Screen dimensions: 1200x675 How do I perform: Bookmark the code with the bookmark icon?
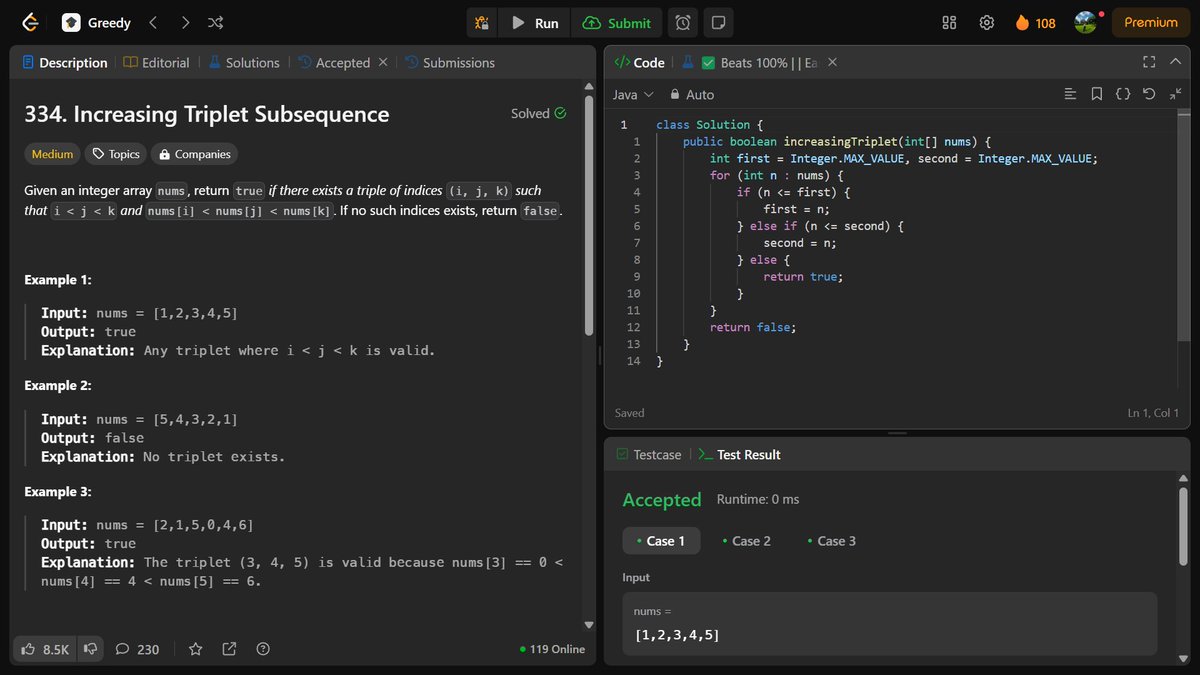[x=1096, y=93]
